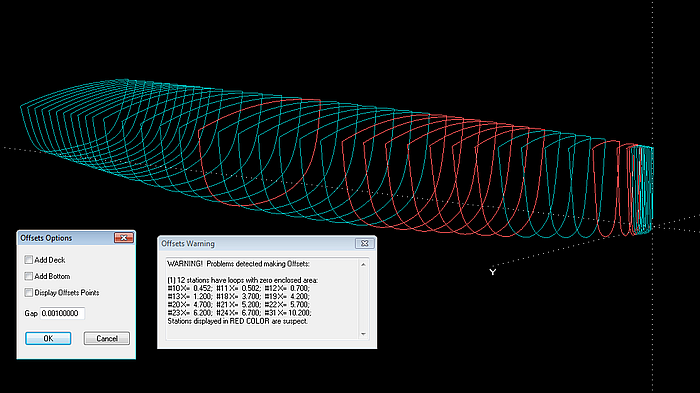Click the warning text box scroll-down arrow
This screenshot has height=393, width=700.
coord(363,334)
